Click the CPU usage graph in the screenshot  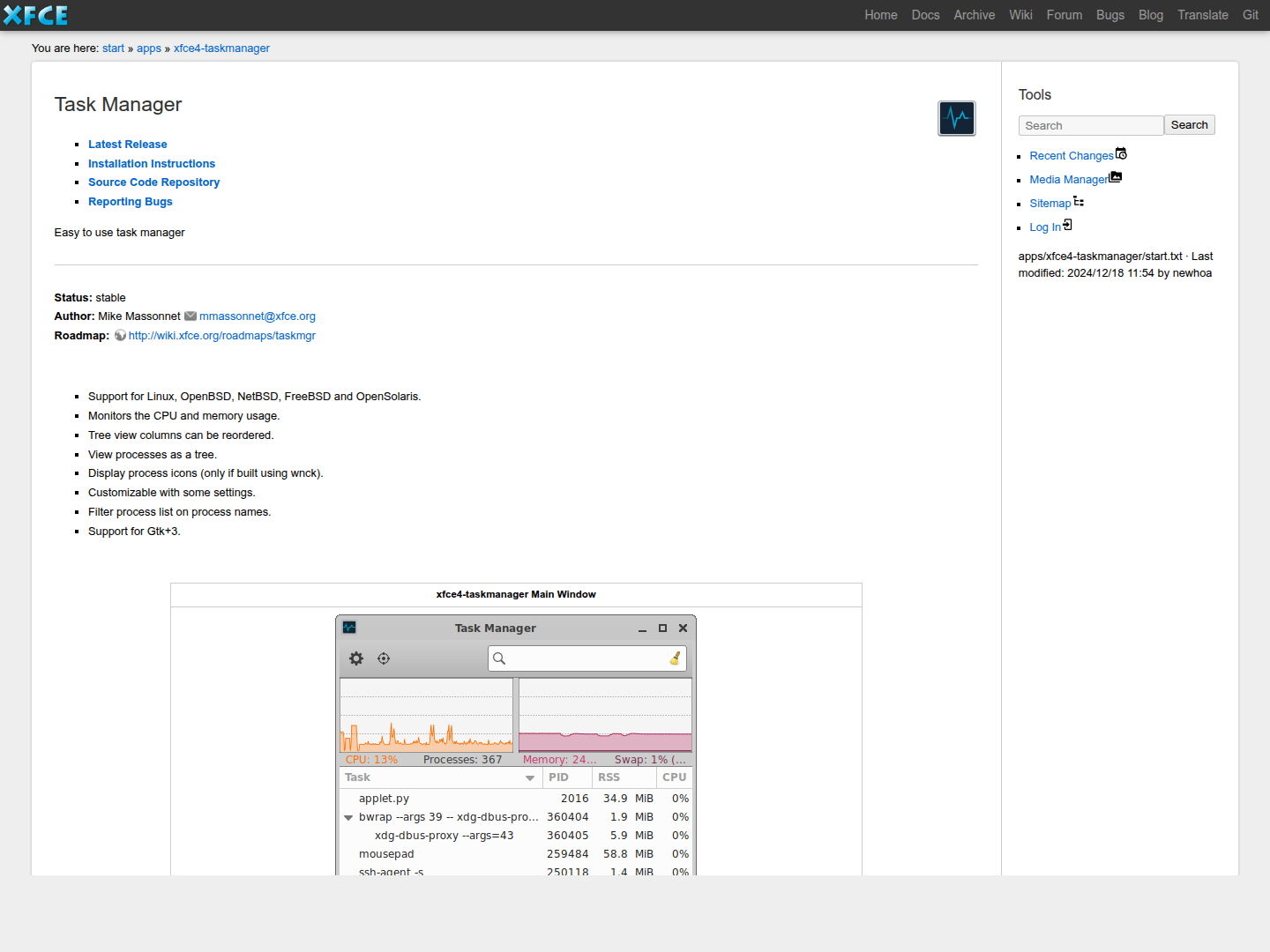coord(426,715)
